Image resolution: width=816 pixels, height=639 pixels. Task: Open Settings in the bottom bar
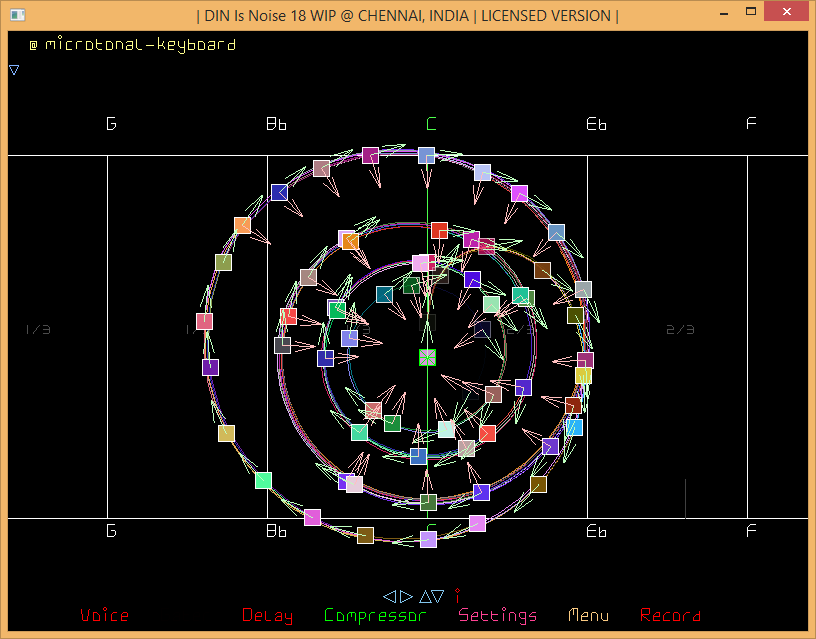[497, 616]
